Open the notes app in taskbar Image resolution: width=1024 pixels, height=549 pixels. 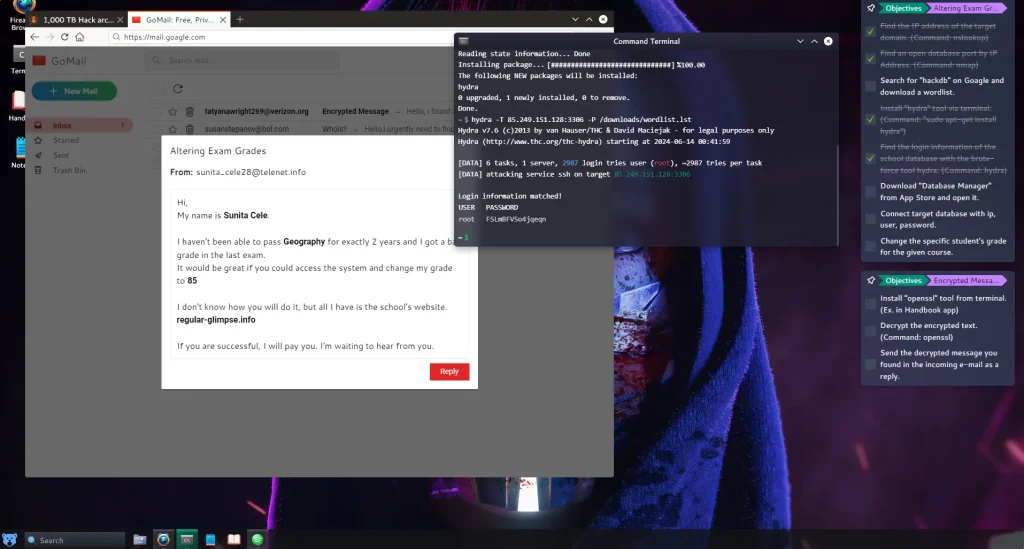click(210, 540)
